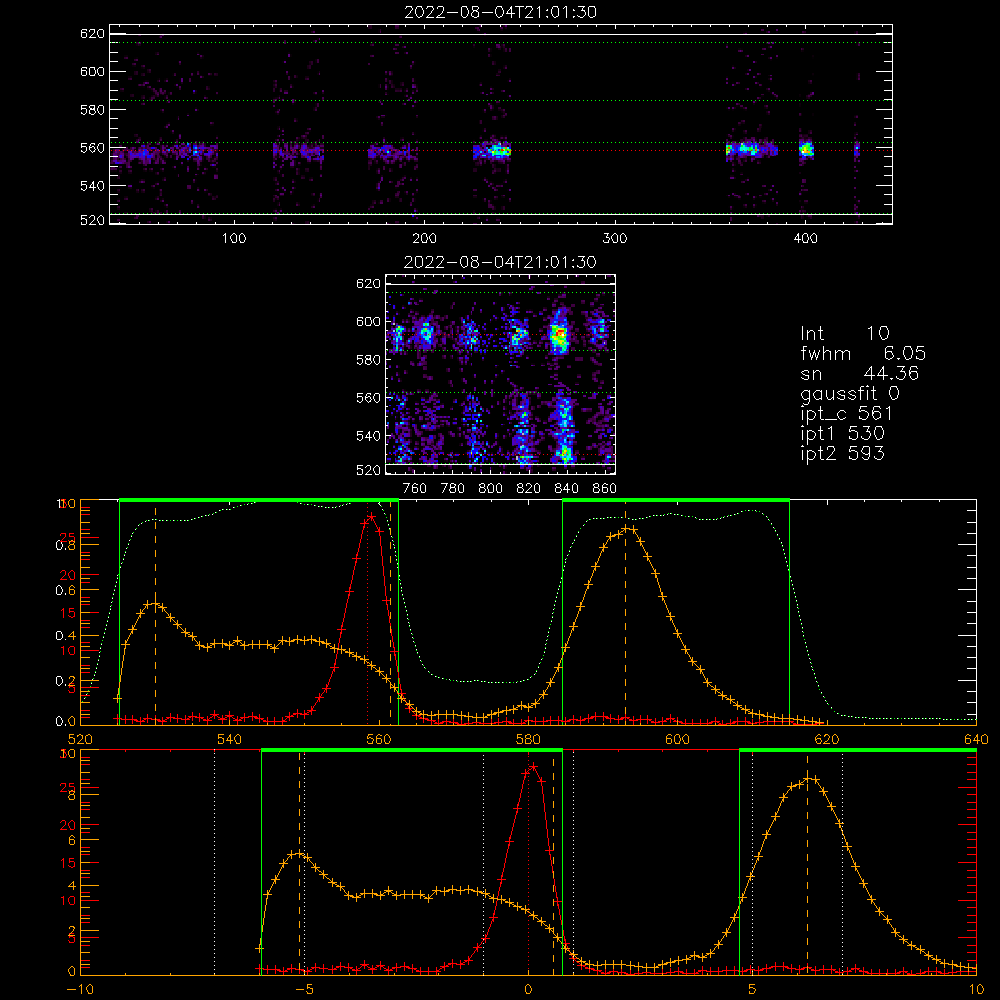This screenshot has width=1000, height=1000.
Task: Click the timestamp title above the small middle image
Action: tap(500, 262)
